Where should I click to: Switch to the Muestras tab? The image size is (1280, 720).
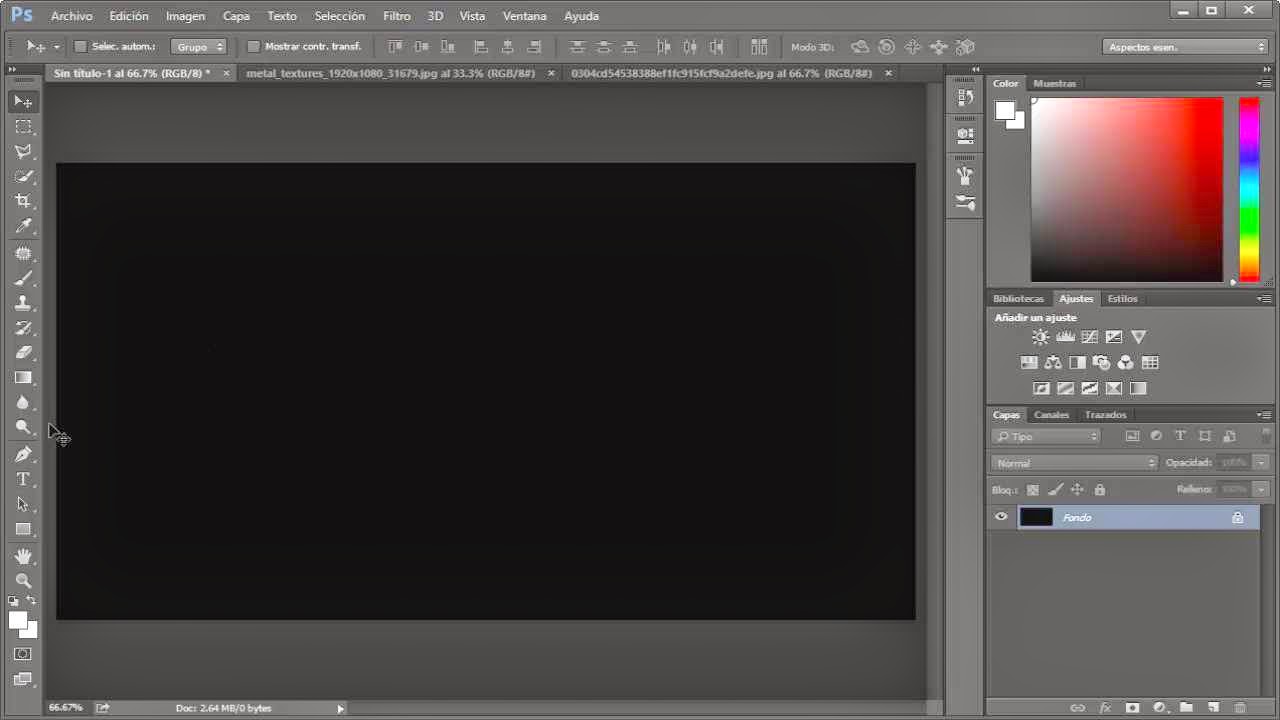(1055, 83)
